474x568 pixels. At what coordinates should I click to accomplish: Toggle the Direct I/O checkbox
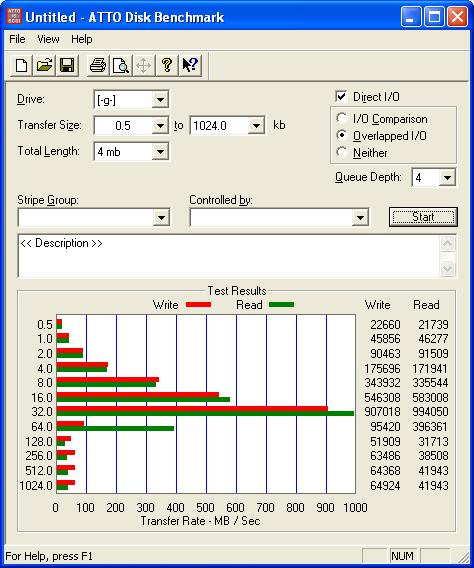pyautogui.click(x=341, y=97)
